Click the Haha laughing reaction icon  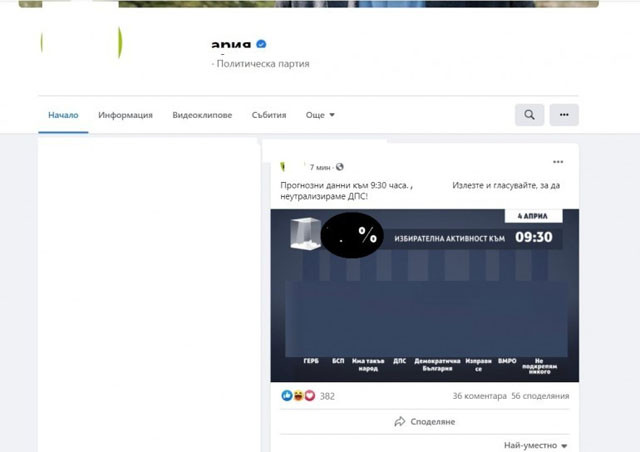pyautogui.click(x=298, y=395)
